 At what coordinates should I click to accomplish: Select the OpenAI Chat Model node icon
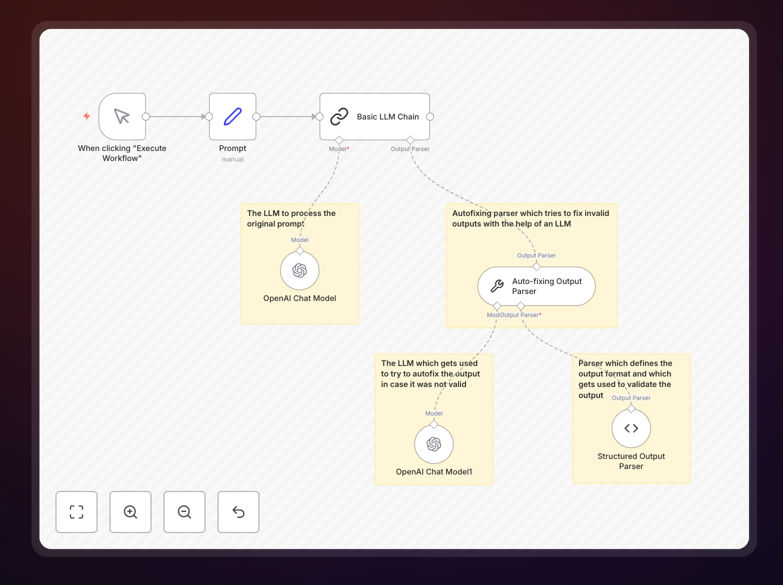300,270
